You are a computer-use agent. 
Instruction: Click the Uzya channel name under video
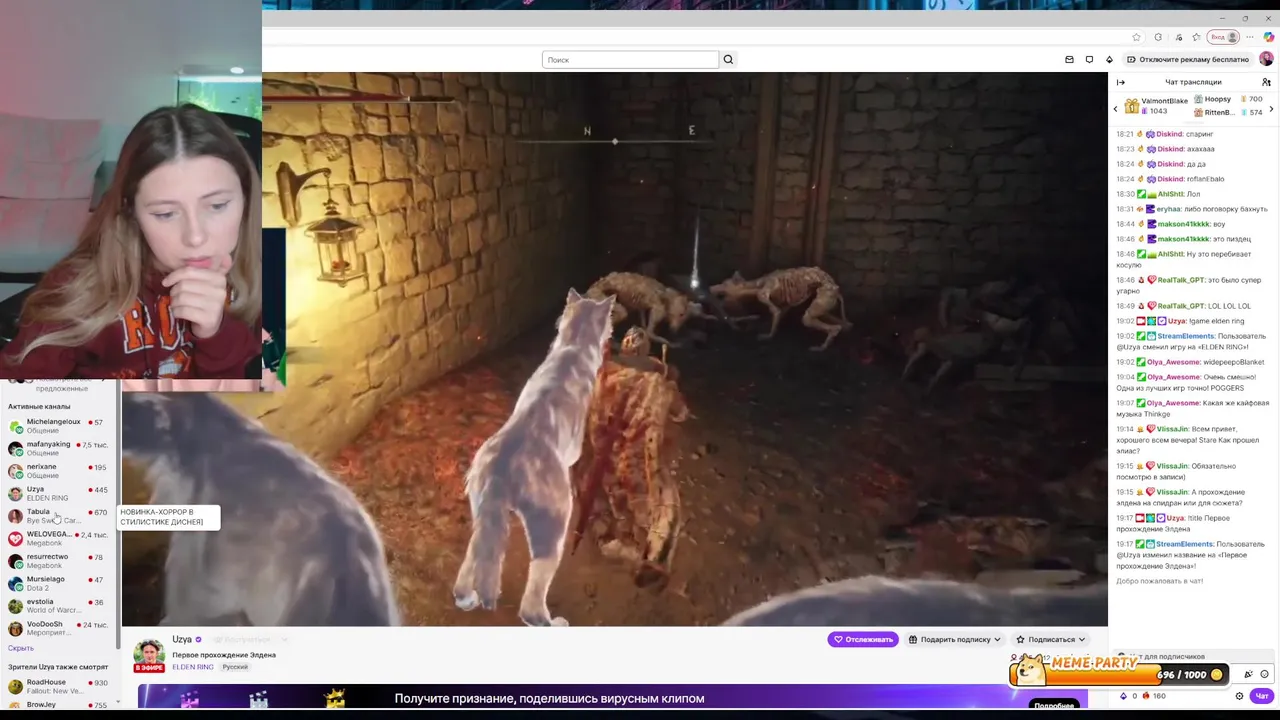coord(182,639)
